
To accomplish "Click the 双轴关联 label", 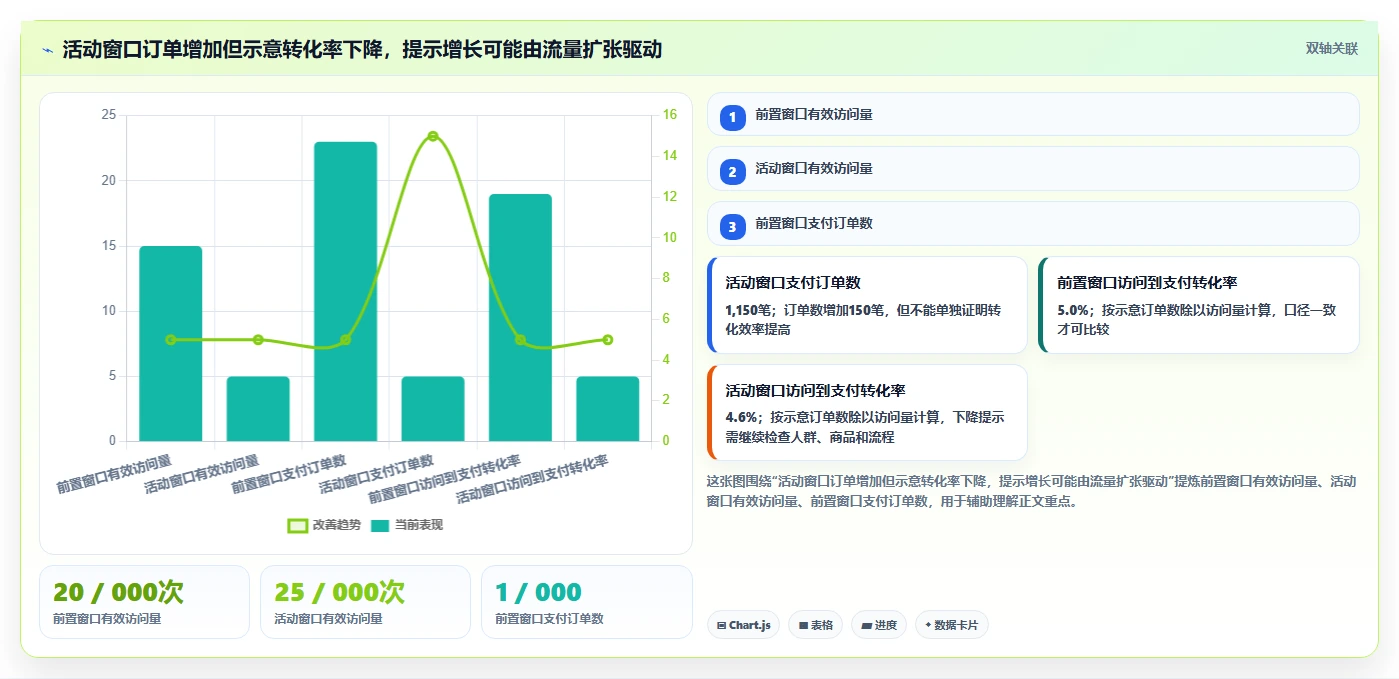I will (1332, 49).
